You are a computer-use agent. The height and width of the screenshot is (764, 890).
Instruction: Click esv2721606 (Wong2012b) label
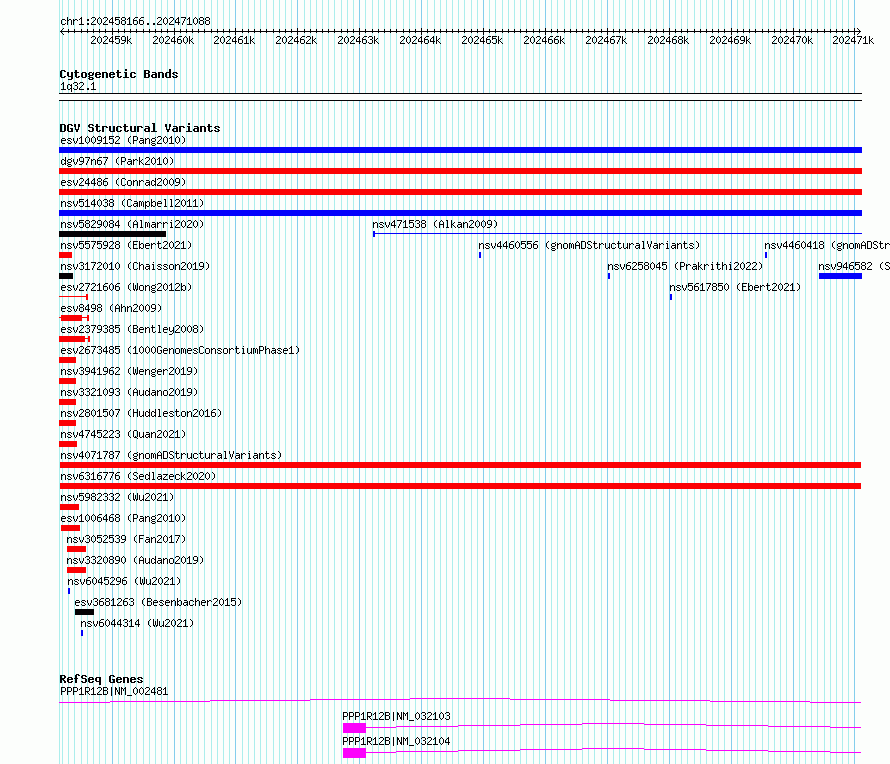pos(126,287)
